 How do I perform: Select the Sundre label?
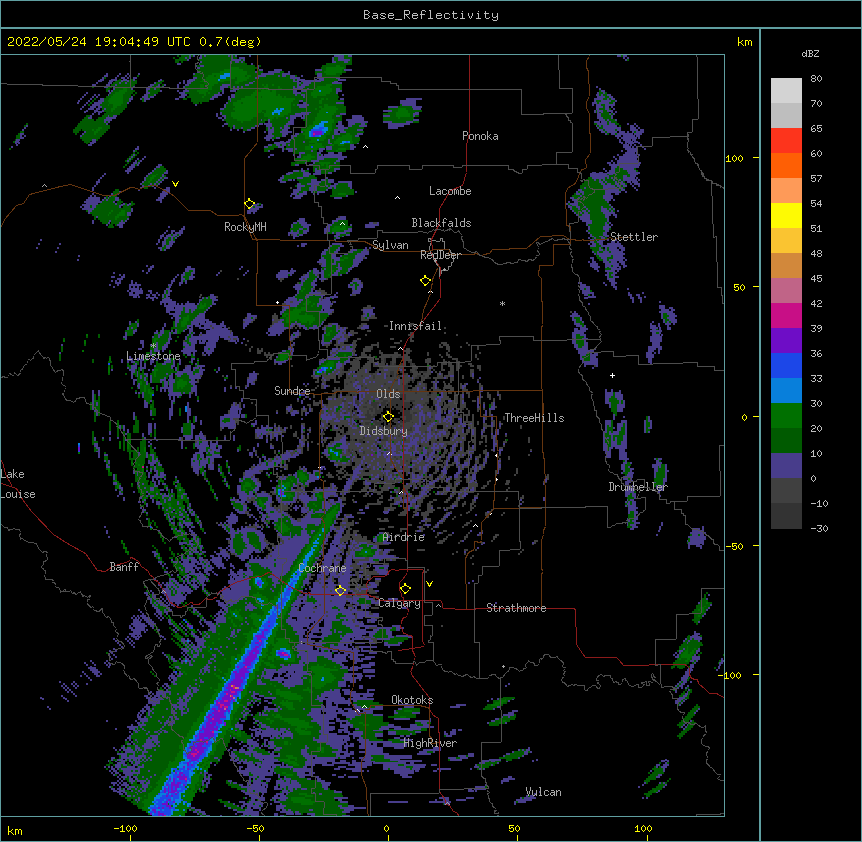(x=292, y=391)
